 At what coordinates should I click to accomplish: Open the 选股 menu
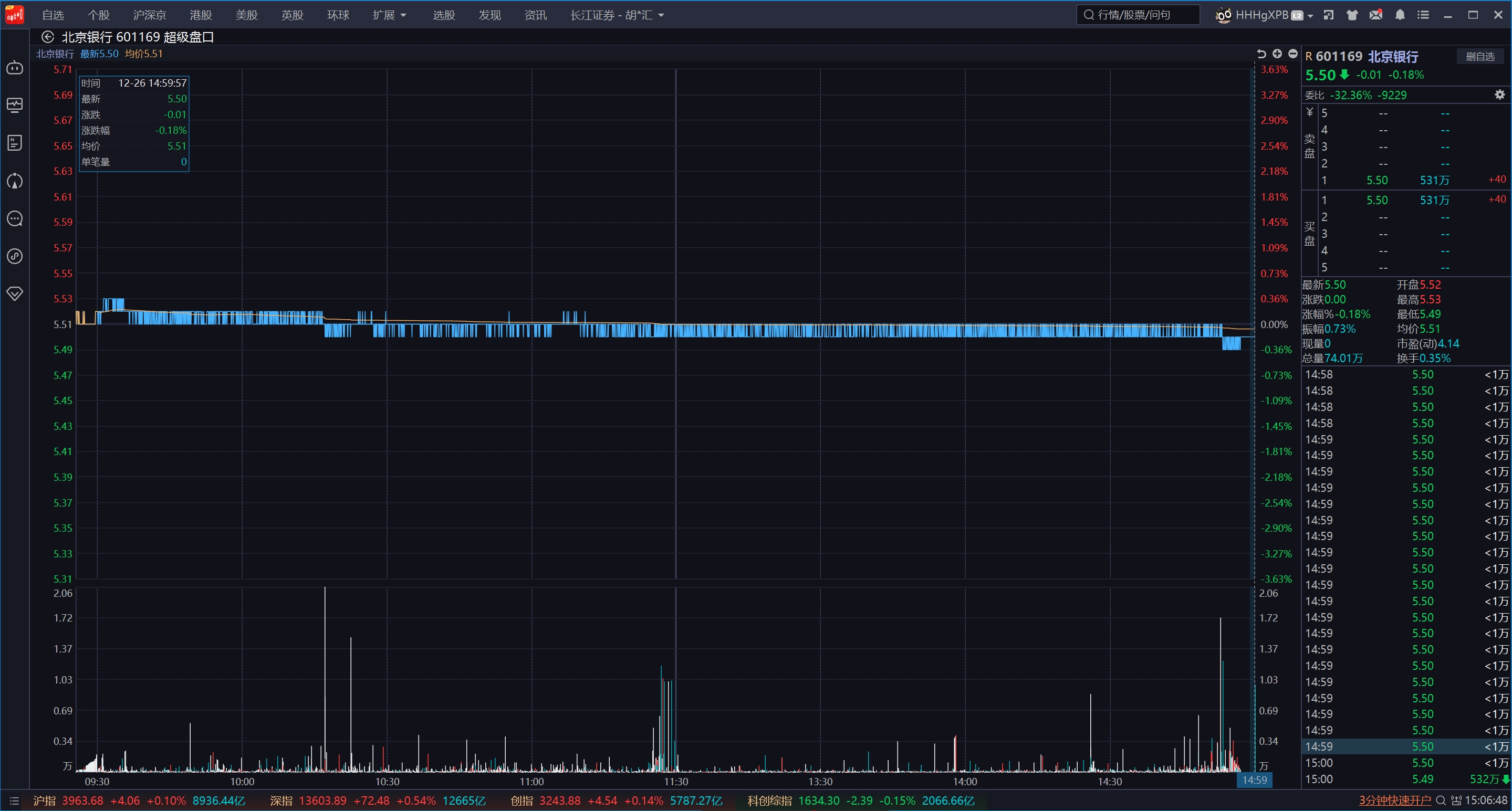click(444, 15)
